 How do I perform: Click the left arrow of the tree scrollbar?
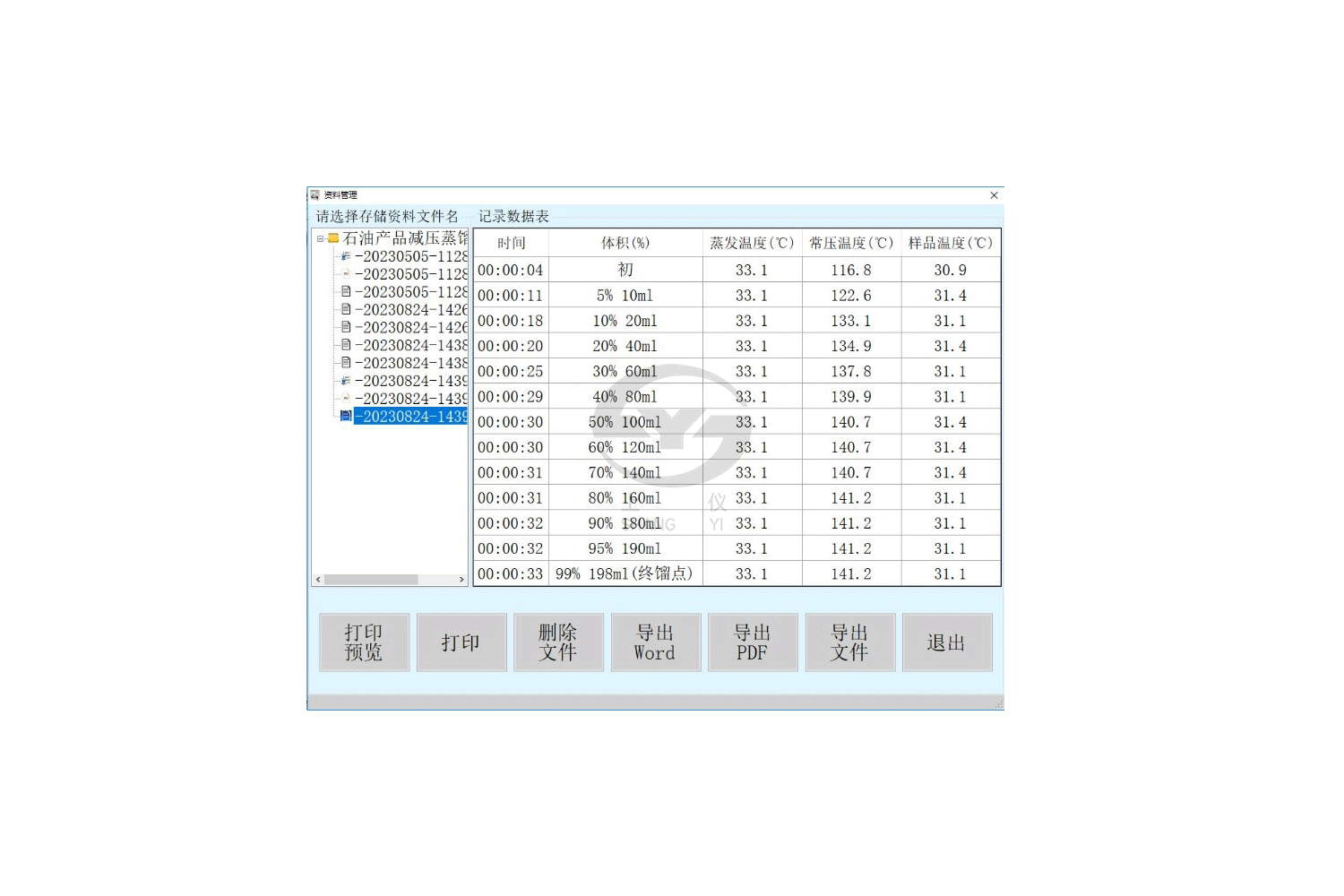coord(318,580)
